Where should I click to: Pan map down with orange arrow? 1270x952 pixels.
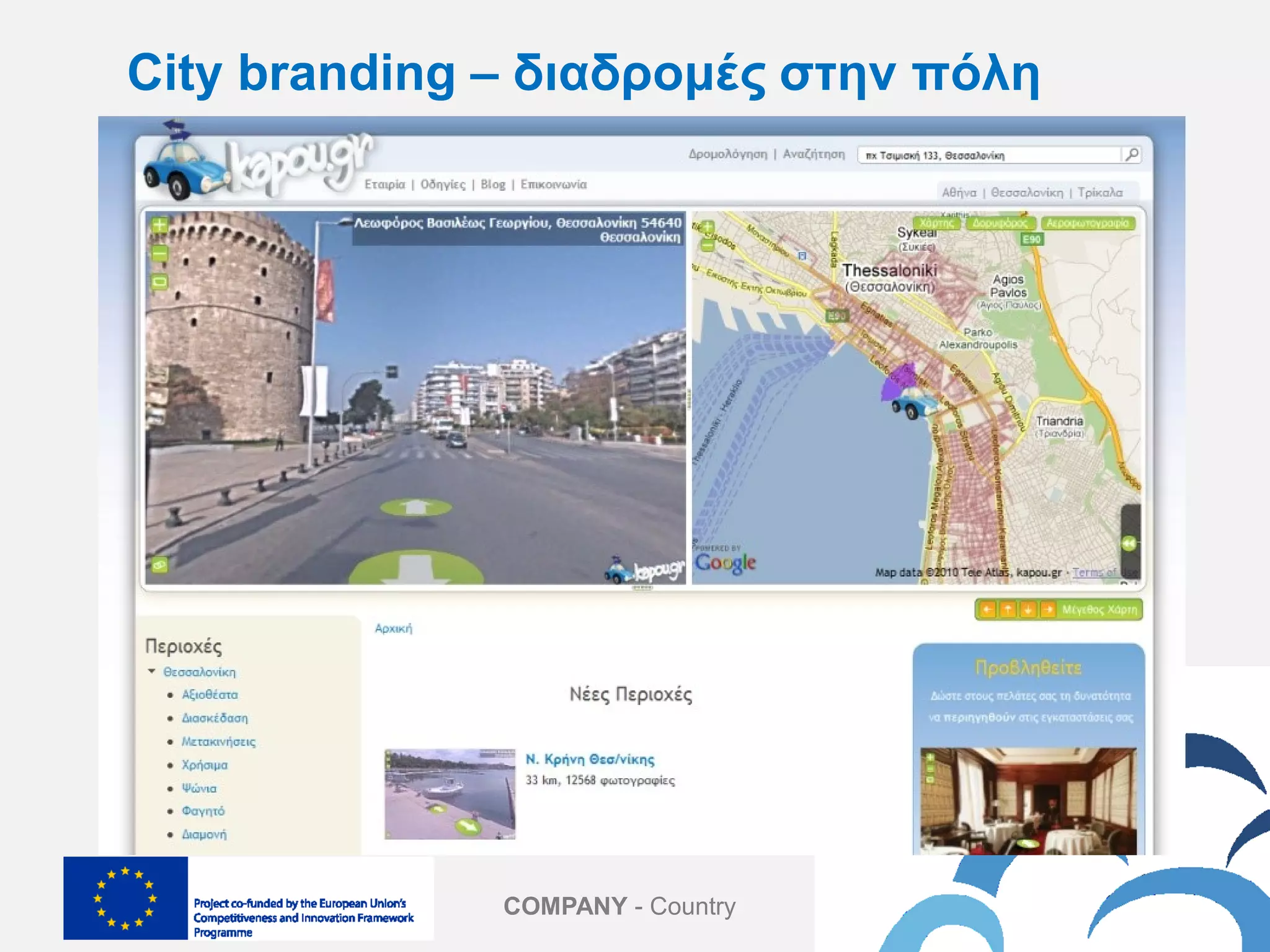1028,609
